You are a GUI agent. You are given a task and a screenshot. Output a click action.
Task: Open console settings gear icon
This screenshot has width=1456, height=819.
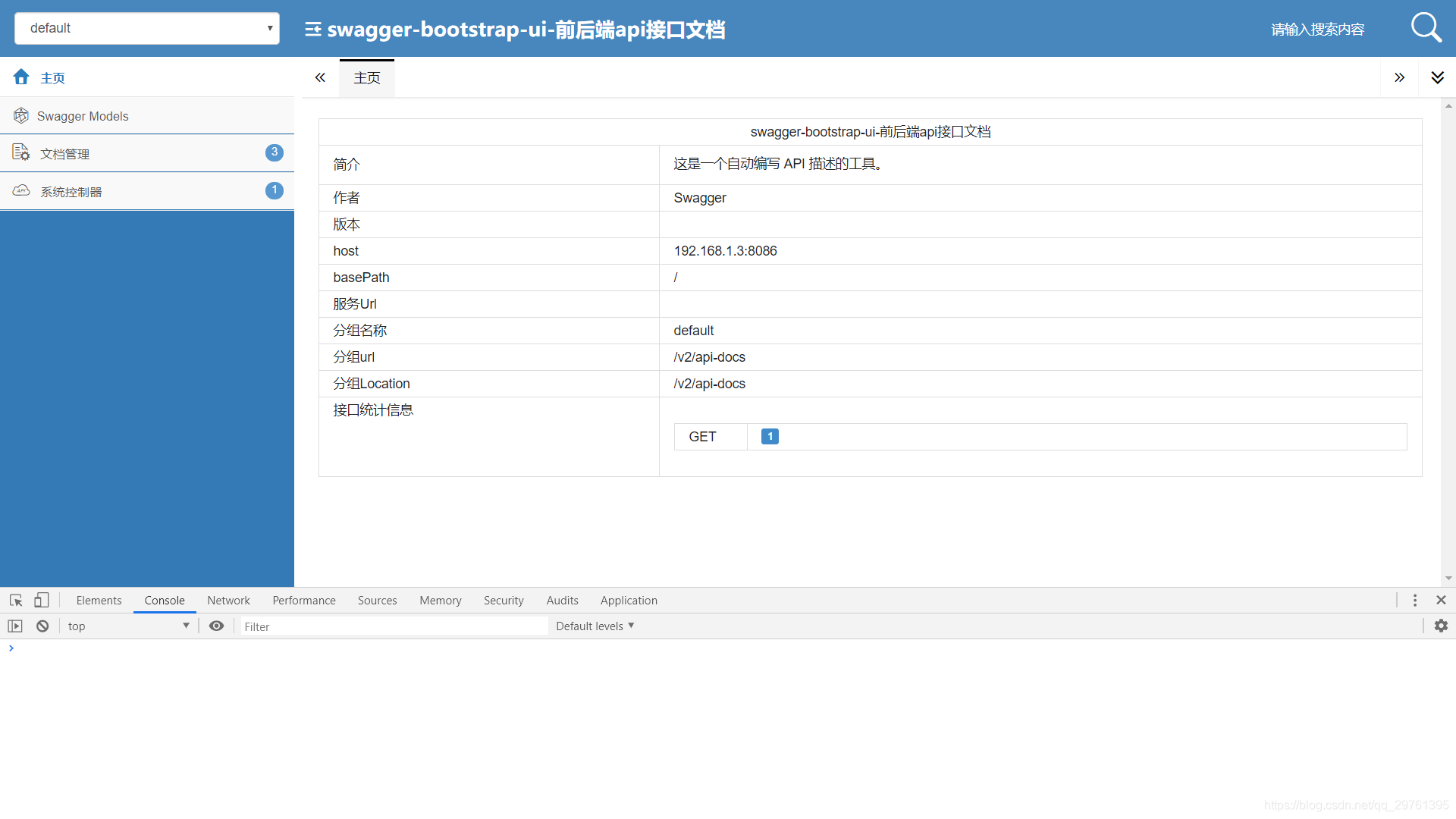click(1441, 626)
